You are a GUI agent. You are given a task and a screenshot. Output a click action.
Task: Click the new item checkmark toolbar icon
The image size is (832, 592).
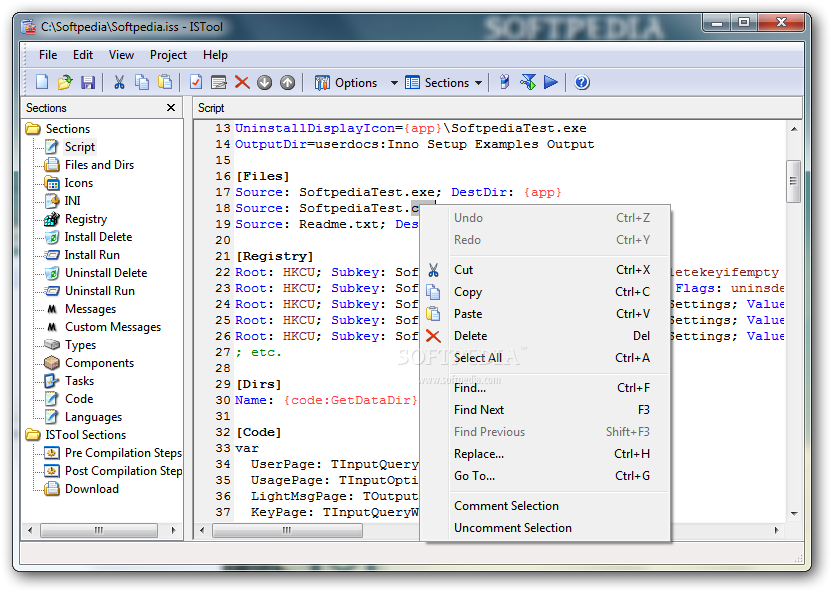coord(196,82)
